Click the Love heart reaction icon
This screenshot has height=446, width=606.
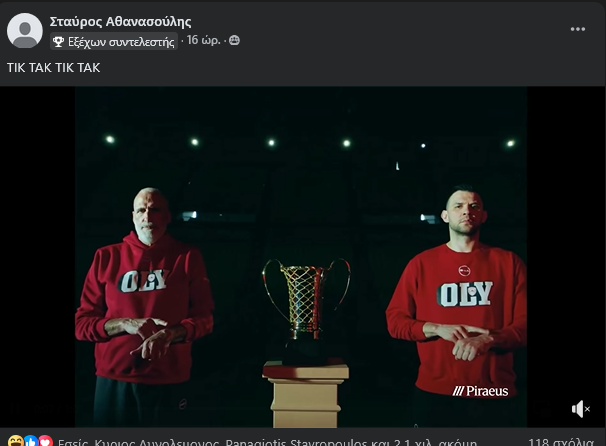tap(45, 441)
